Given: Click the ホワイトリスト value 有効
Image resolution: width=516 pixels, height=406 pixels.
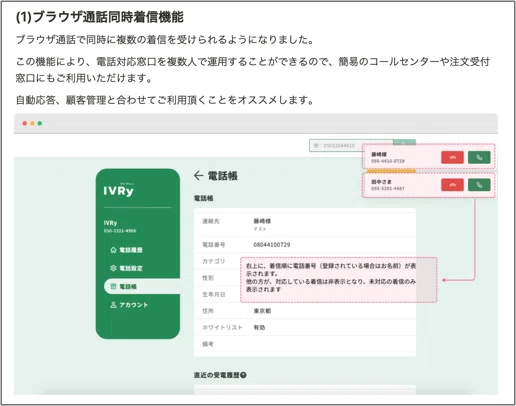Looking at the screenshot, I should pyautogui.click(x=259, y=328).
